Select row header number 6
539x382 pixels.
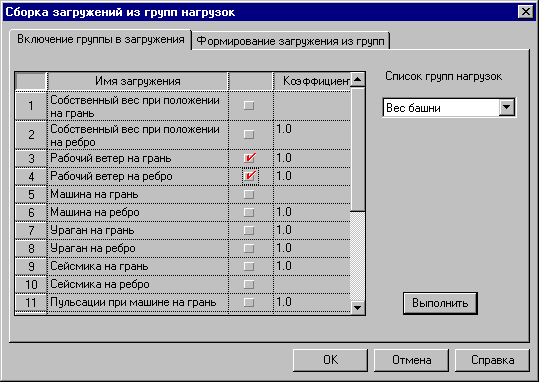tap(31, 212)
